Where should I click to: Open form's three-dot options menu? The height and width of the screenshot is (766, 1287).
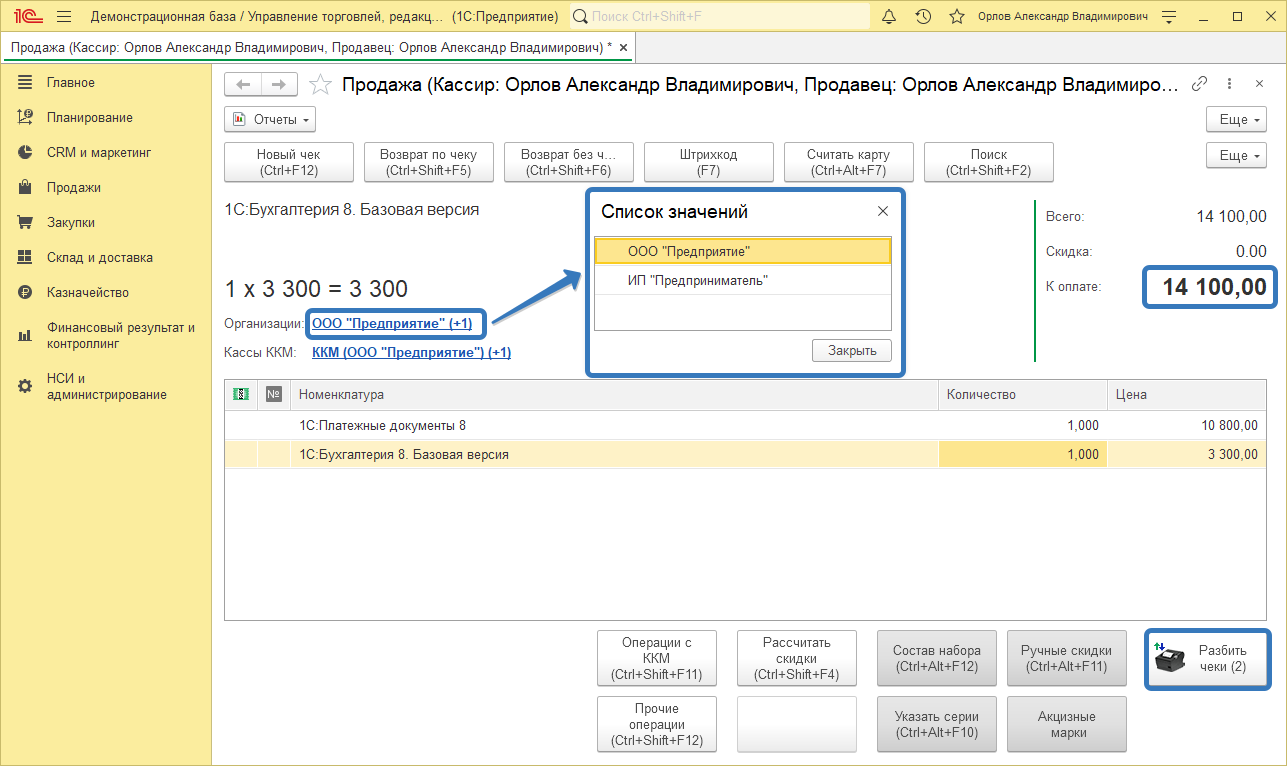1229,84
